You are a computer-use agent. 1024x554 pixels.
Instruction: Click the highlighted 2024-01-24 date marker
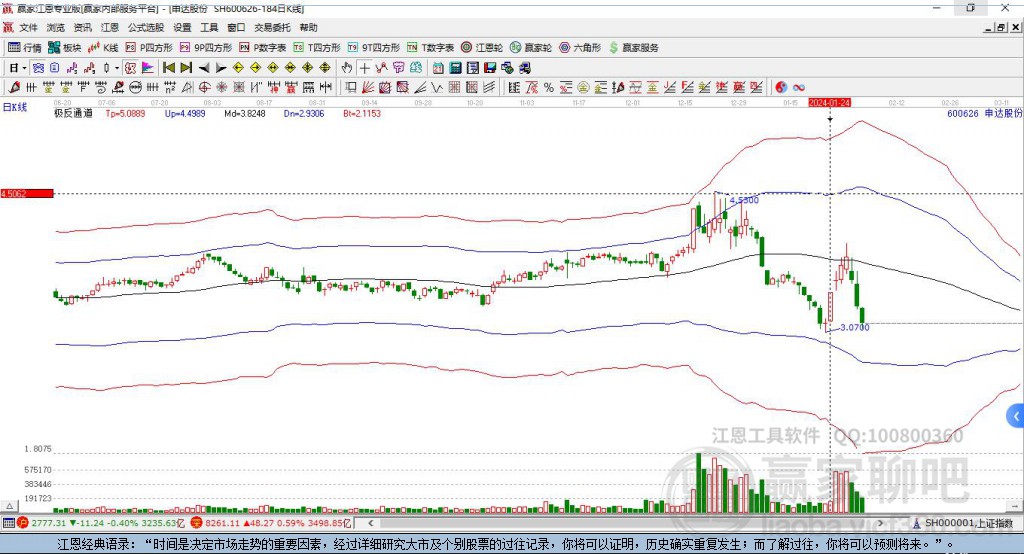[x=829, y=103]
